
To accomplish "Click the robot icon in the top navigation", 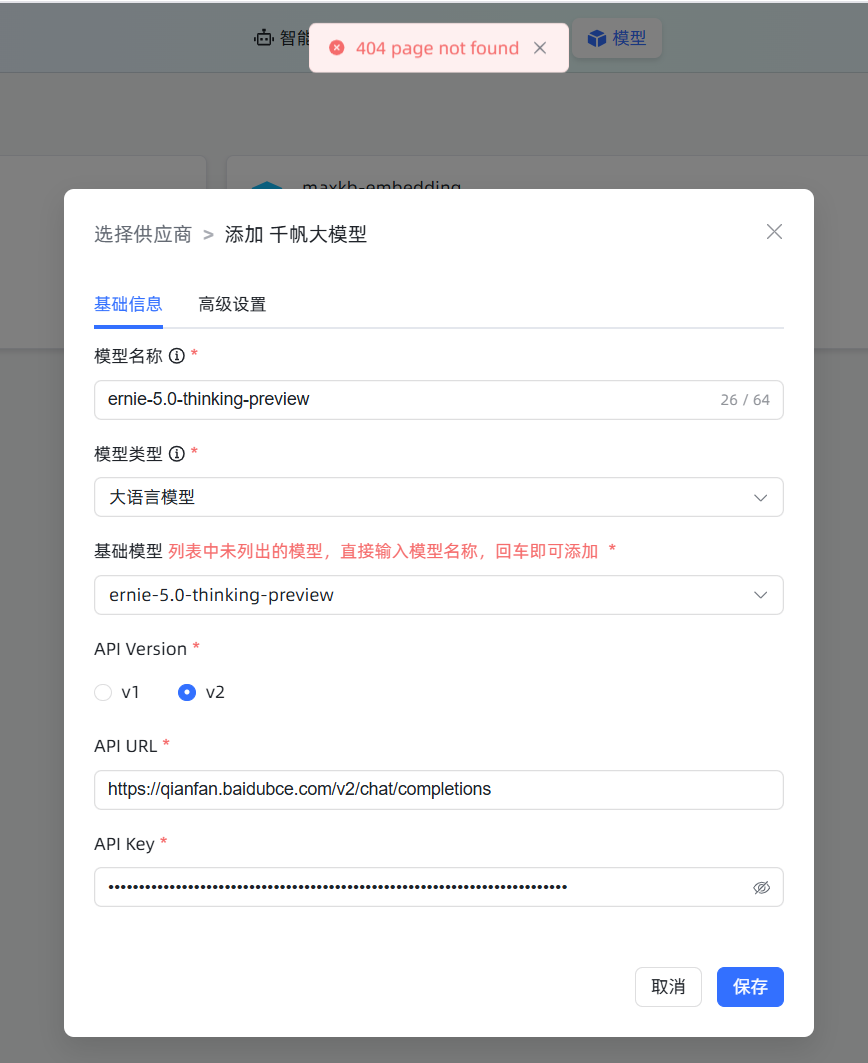I will (264, 38).
